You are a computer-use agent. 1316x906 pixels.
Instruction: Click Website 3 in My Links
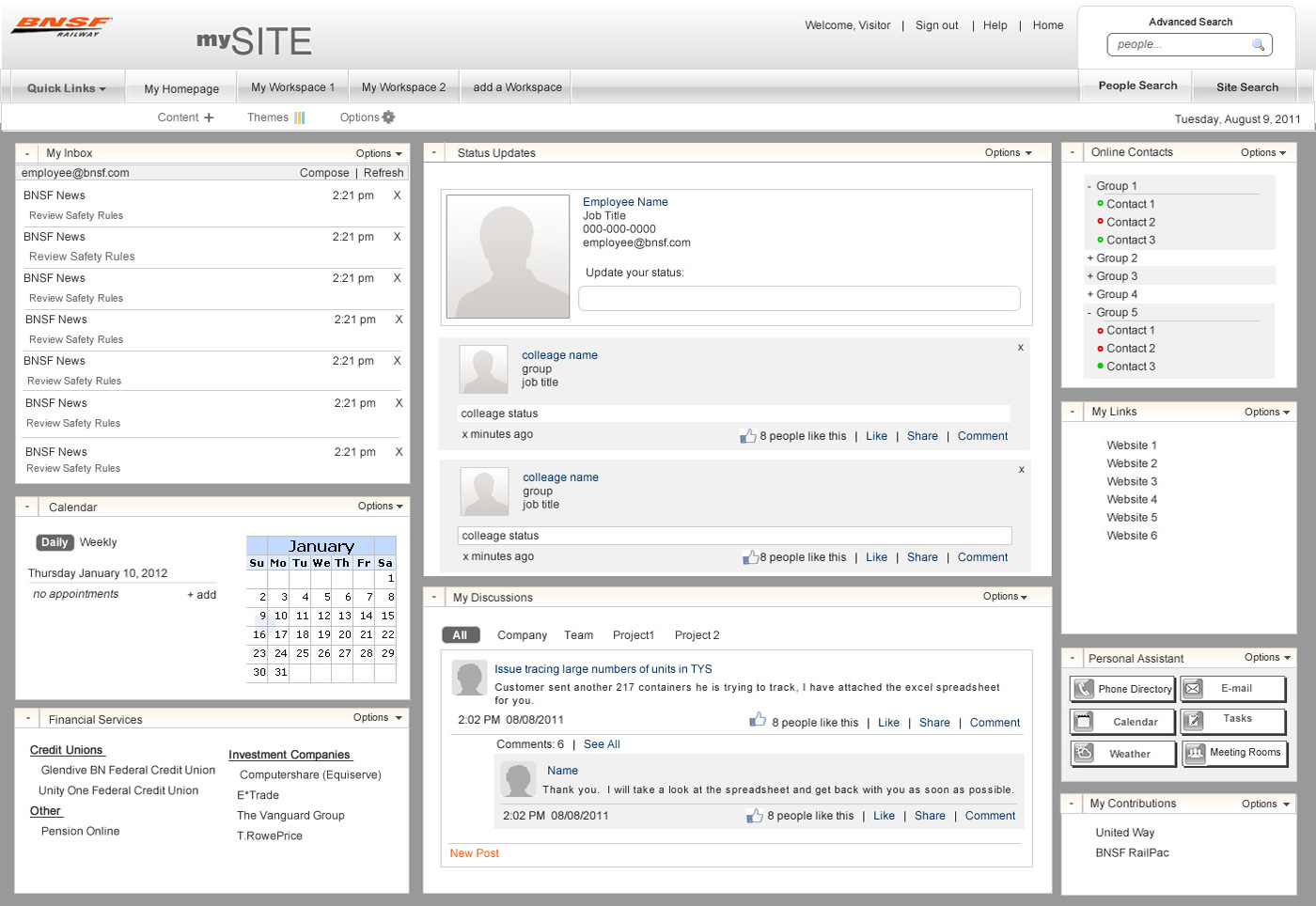pos(1132,481)
